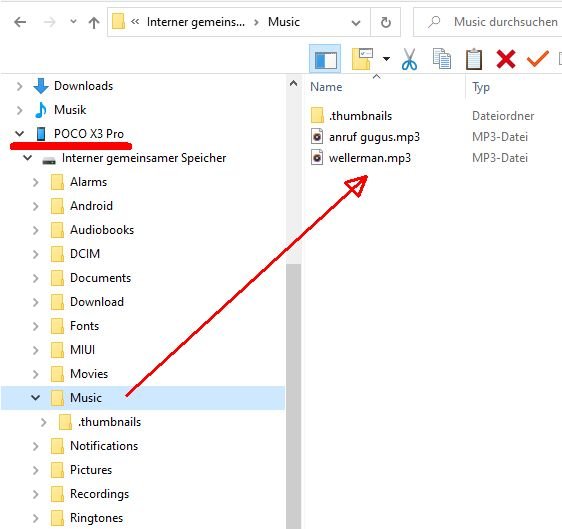Sort by the Name column header
The height and width of the screenshot is (529, 562).
pyautogui.click(x=326, y=87)
